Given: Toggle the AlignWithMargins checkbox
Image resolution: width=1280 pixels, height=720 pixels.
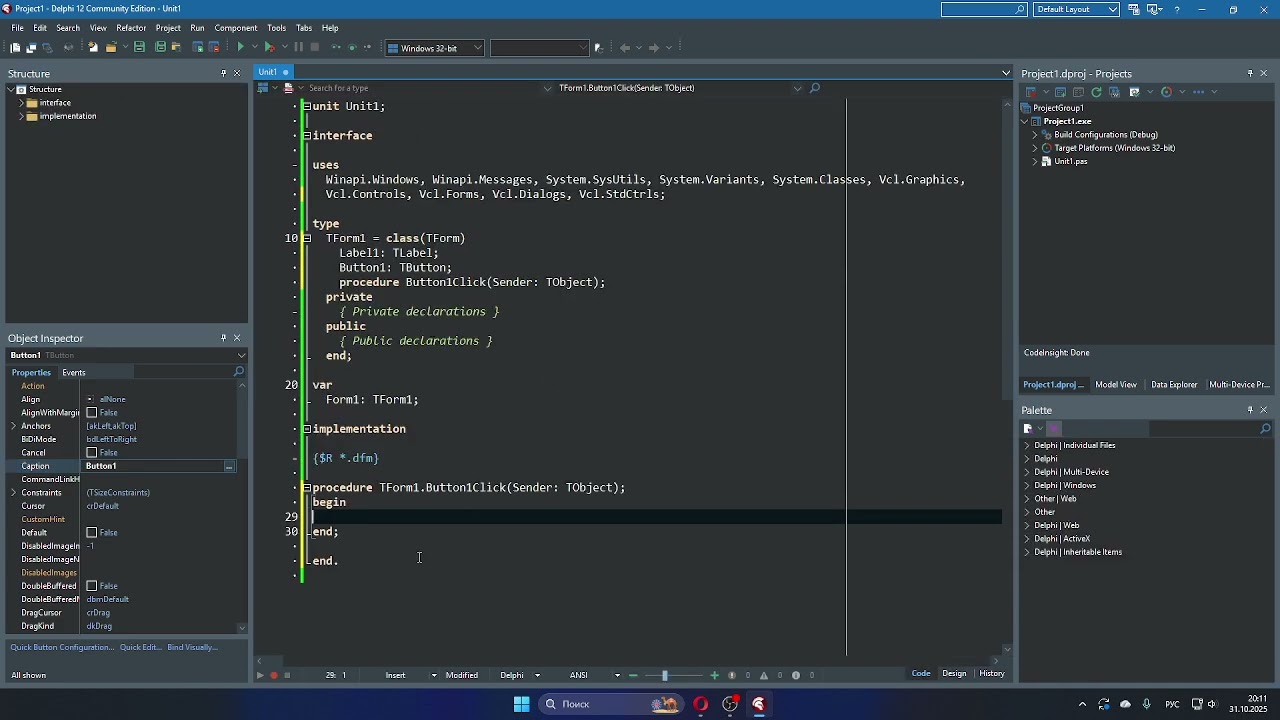Looking at the screenshot, I should tap(92, 413).
